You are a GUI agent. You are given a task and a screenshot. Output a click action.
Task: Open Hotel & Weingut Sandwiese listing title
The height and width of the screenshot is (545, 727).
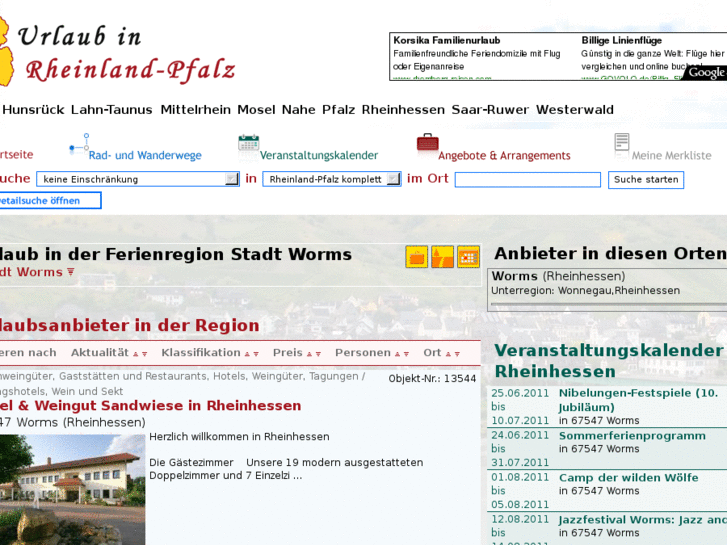(x=150, y=405)
